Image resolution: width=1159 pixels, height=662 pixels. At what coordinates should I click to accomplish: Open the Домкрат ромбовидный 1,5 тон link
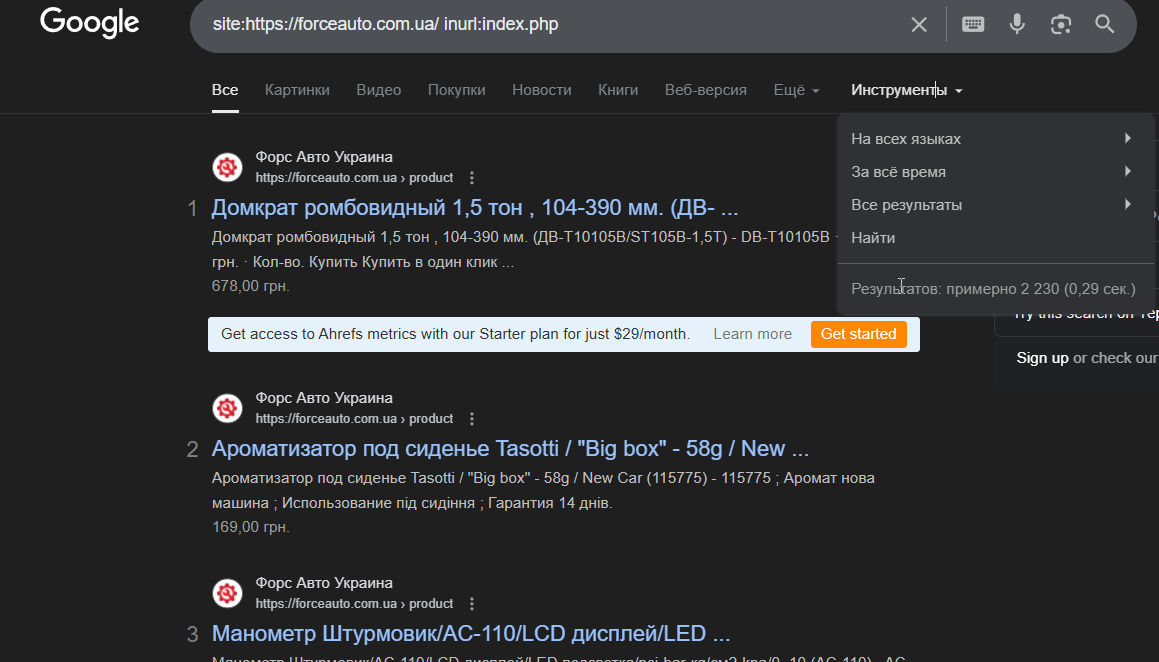[475, 208]
